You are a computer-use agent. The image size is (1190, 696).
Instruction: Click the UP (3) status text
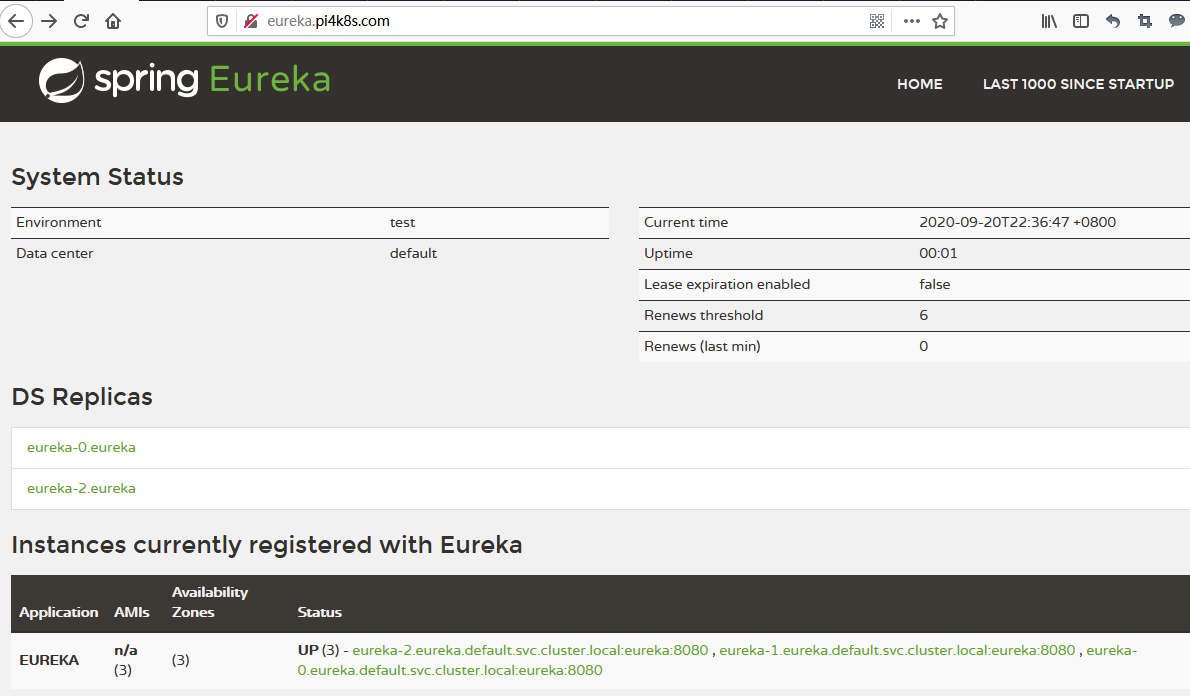[x=318, y=650]
